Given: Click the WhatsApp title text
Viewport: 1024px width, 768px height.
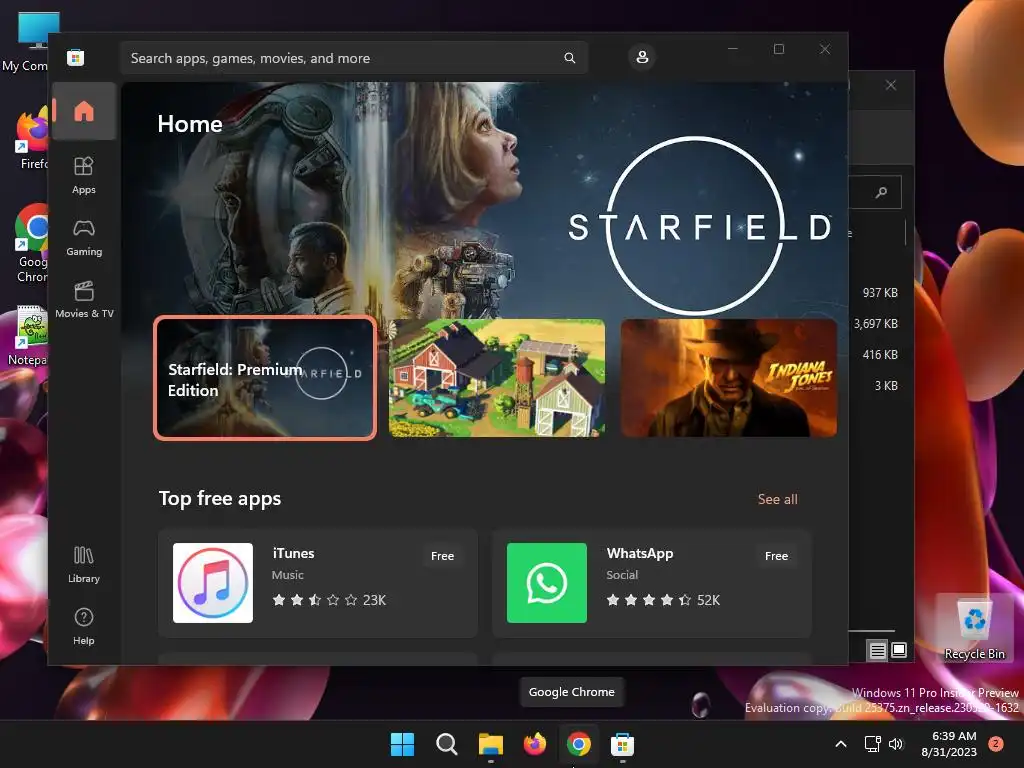Looking at the screenshot, I should click(639, 553).
